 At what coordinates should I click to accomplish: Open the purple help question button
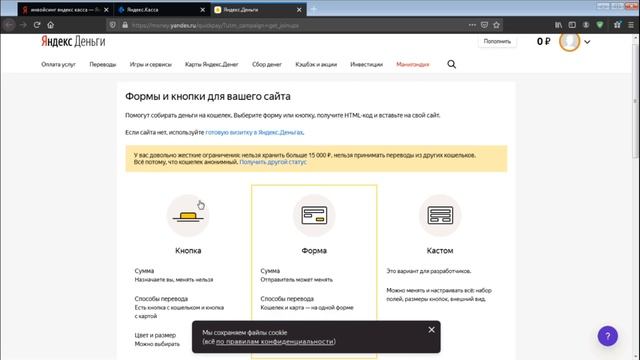click(x=607, y=336)
